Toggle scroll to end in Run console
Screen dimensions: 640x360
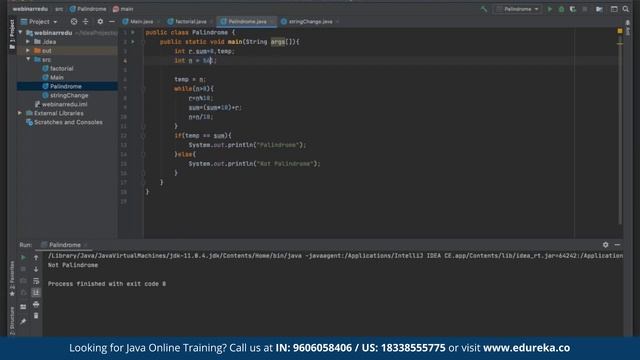click(x=36, y=293)
